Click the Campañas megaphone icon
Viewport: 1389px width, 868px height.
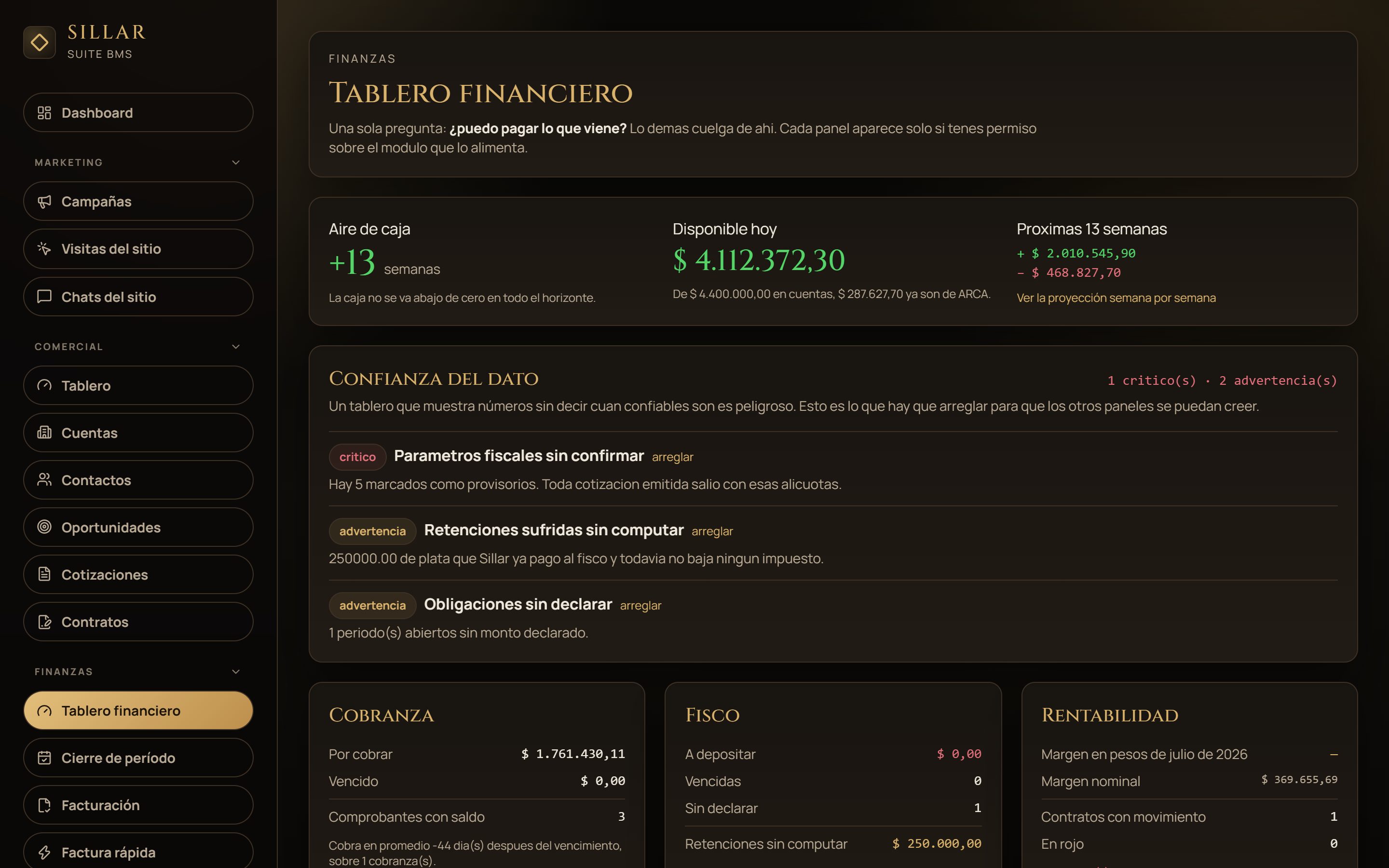pos(44,202)
